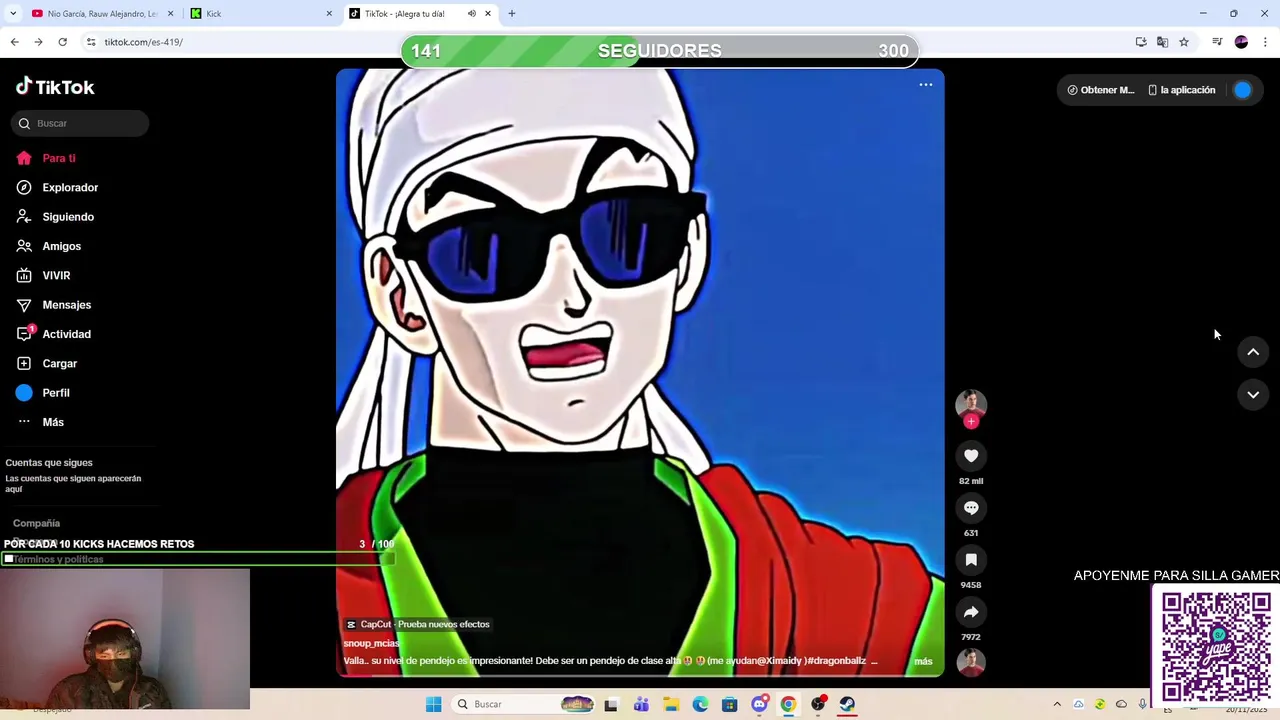Open the creator's avatar profile
1280x720 pixels.
(x=971, y=402)
